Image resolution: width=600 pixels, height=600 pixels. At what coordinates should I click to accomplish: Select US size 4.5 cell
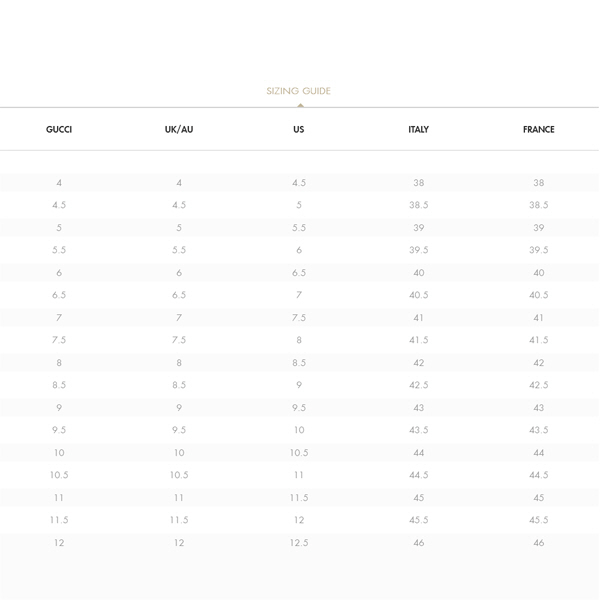(x=299, y=183)
